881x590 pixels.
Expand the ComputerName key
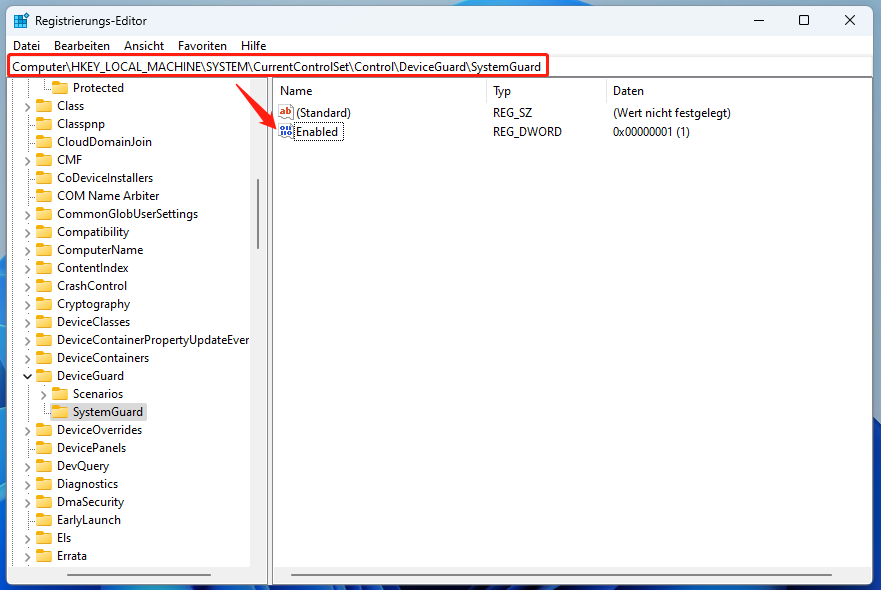28,250
